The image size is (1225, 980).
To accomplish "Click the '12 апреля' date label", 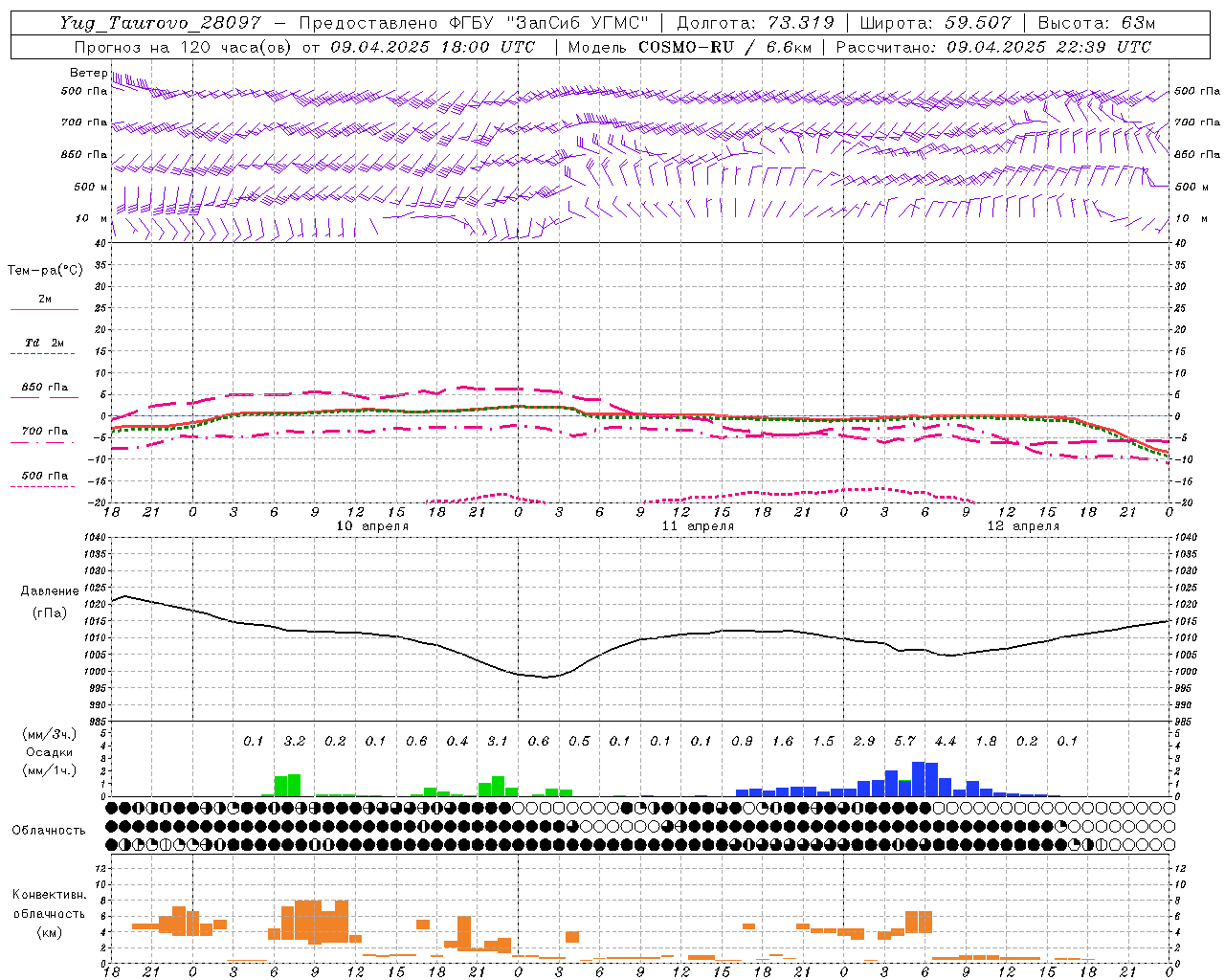I will [x=1023, y=526].
